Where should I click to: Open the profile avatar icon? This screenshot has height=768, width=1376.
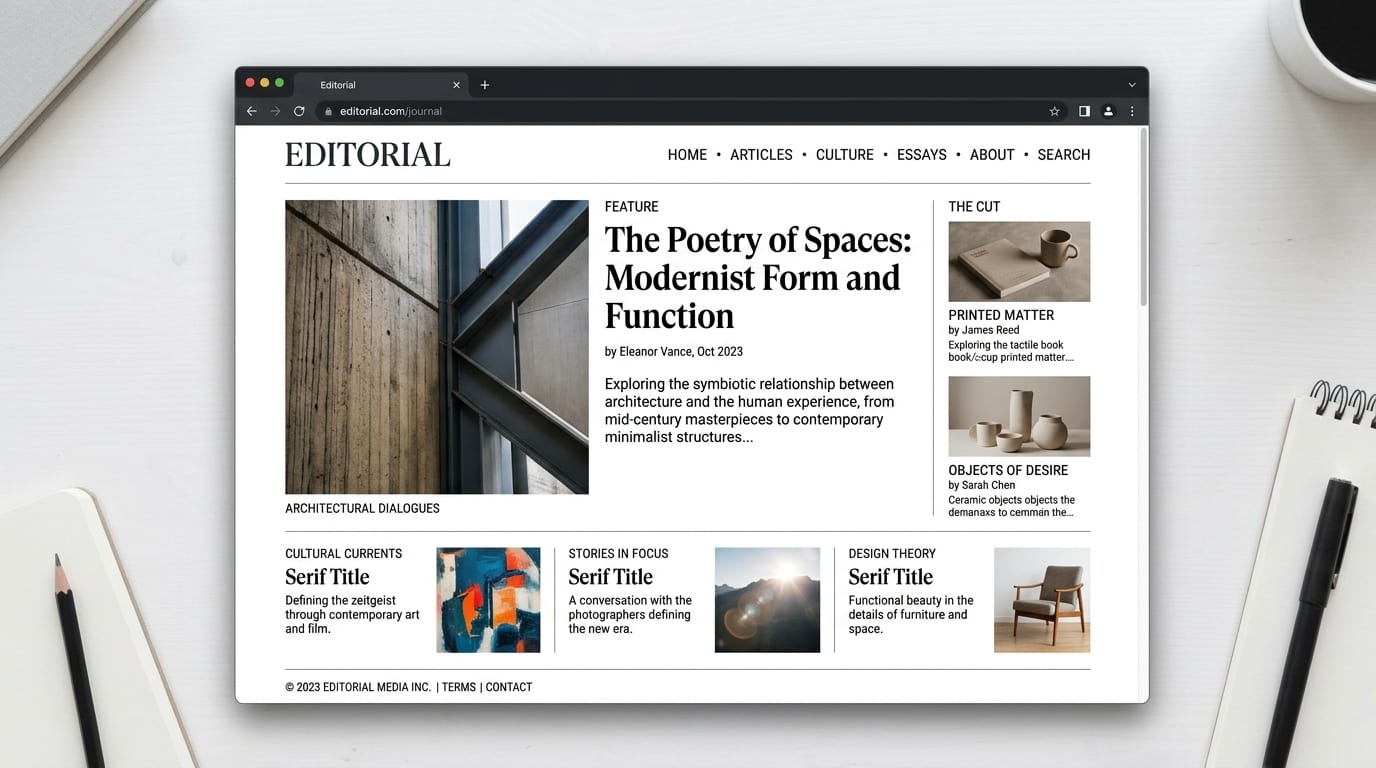click(x=1108, y=111)
